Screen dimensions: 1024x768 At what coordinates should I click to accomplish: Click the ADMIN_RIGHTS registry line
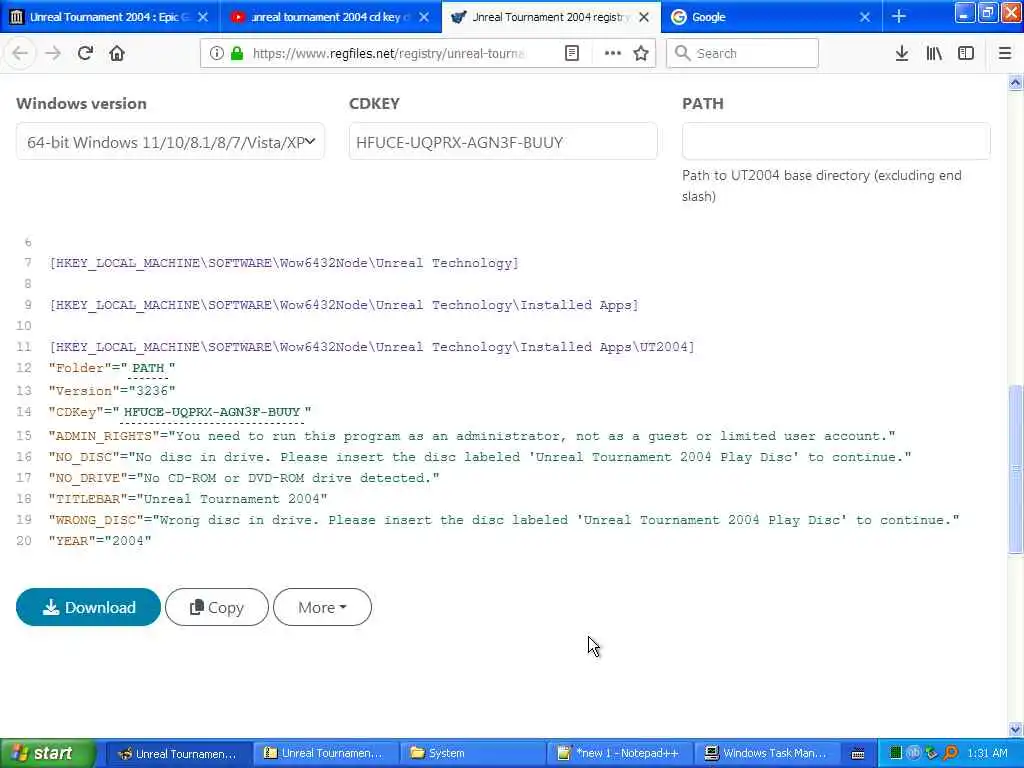pos(472,436)
